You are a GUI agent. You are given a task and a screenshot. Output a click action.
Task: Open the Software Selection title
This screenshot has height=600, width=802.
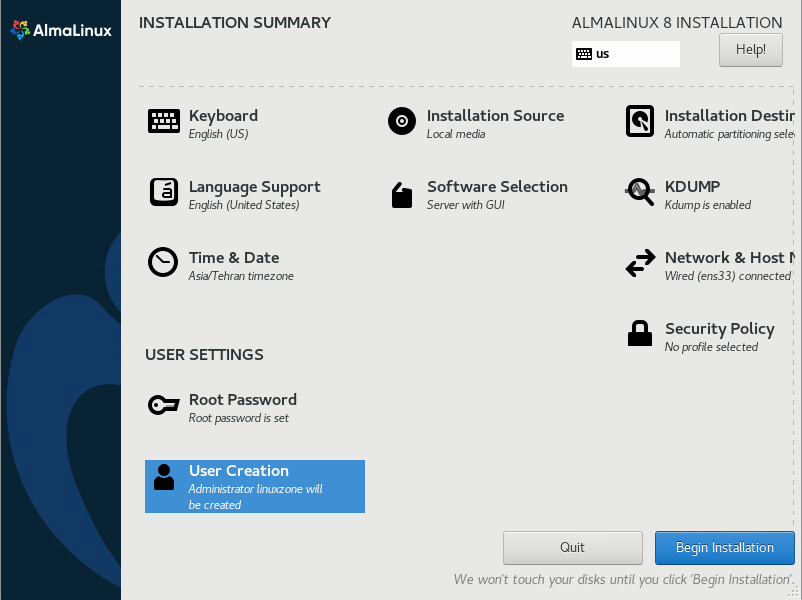click(497, 187)
